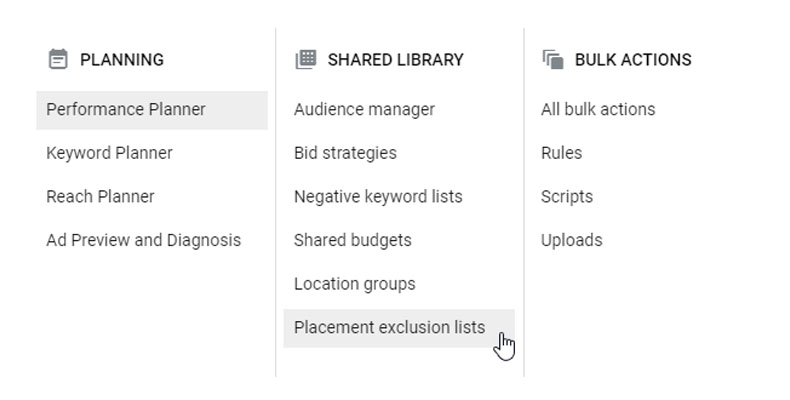The height and width of the screenshot is (400, 790).
Task: Click the Planning calendar icon
Action: click(58, 60)
